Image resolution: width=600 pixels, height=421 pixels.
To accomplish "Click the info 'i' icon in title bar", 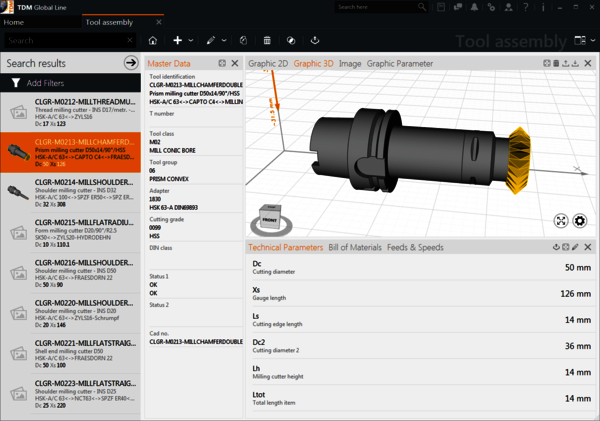I will [x=543, y=7].
